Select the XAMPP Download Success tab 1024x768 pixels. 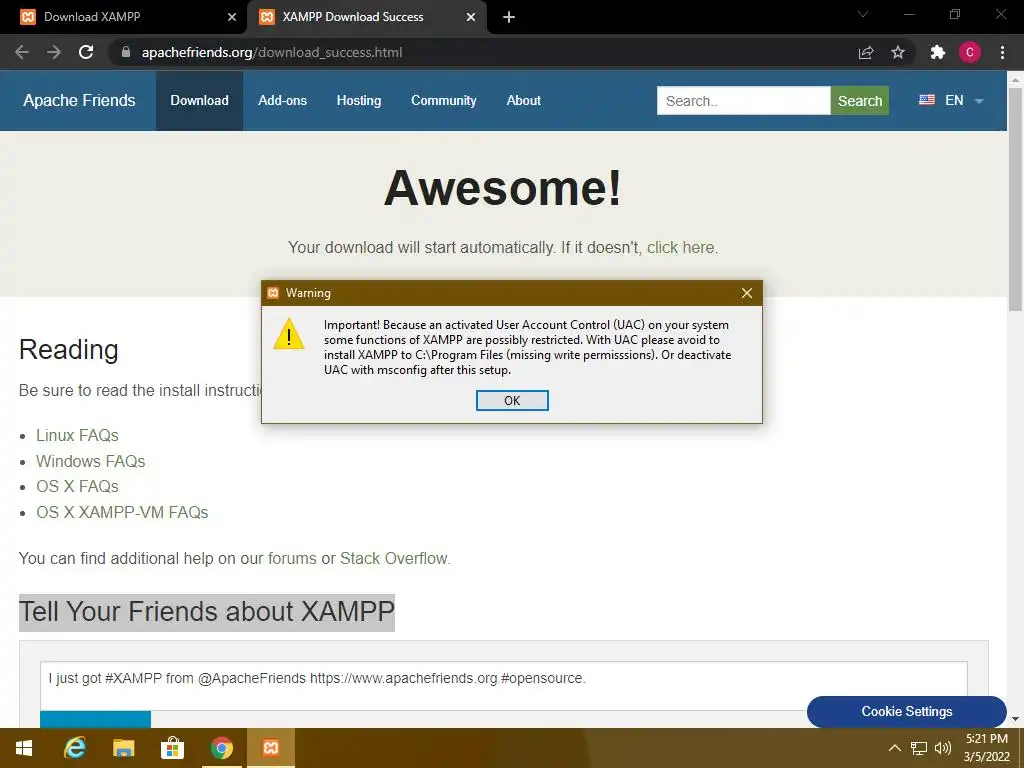click(x=353, y=17)
